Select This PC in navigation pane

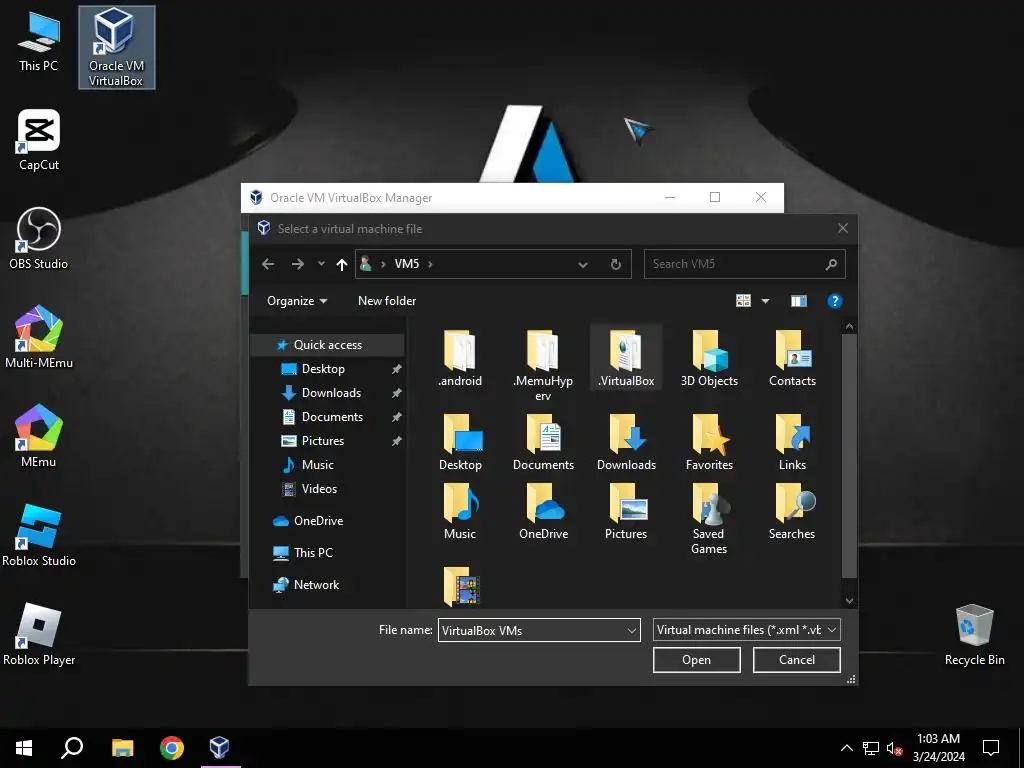(313, 552)
